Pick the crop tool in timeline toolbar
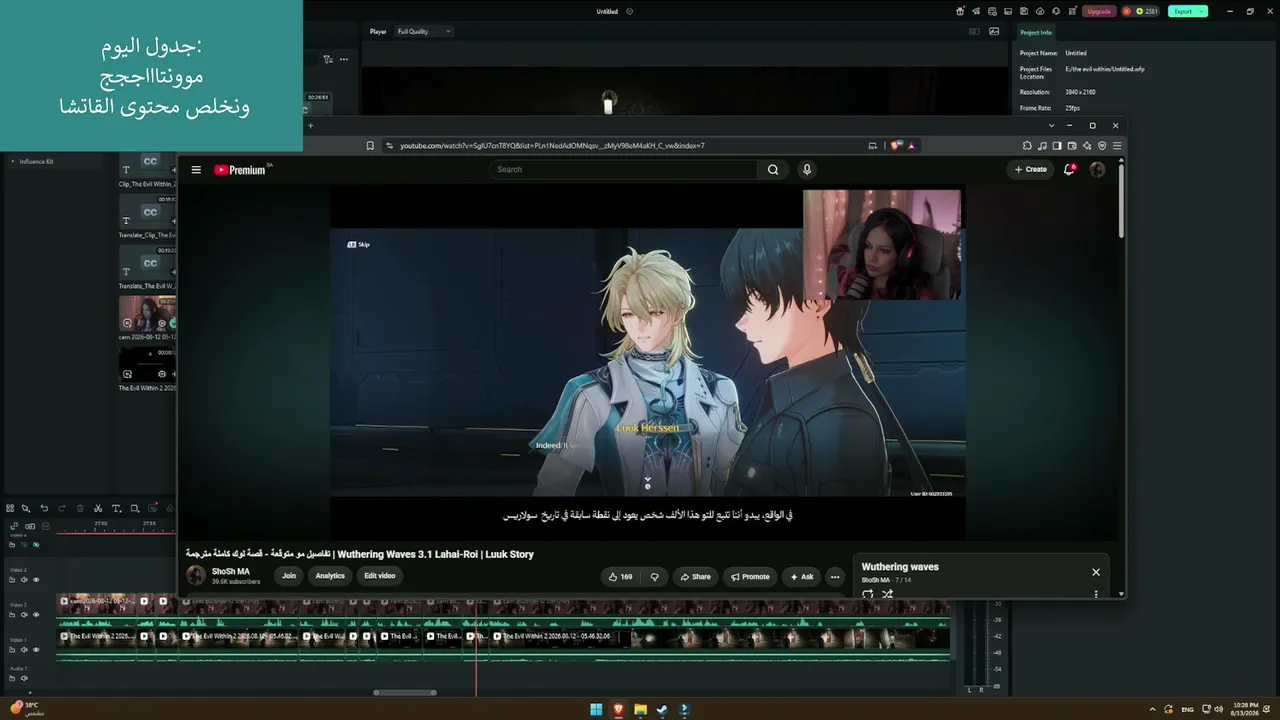 point(134,508)
